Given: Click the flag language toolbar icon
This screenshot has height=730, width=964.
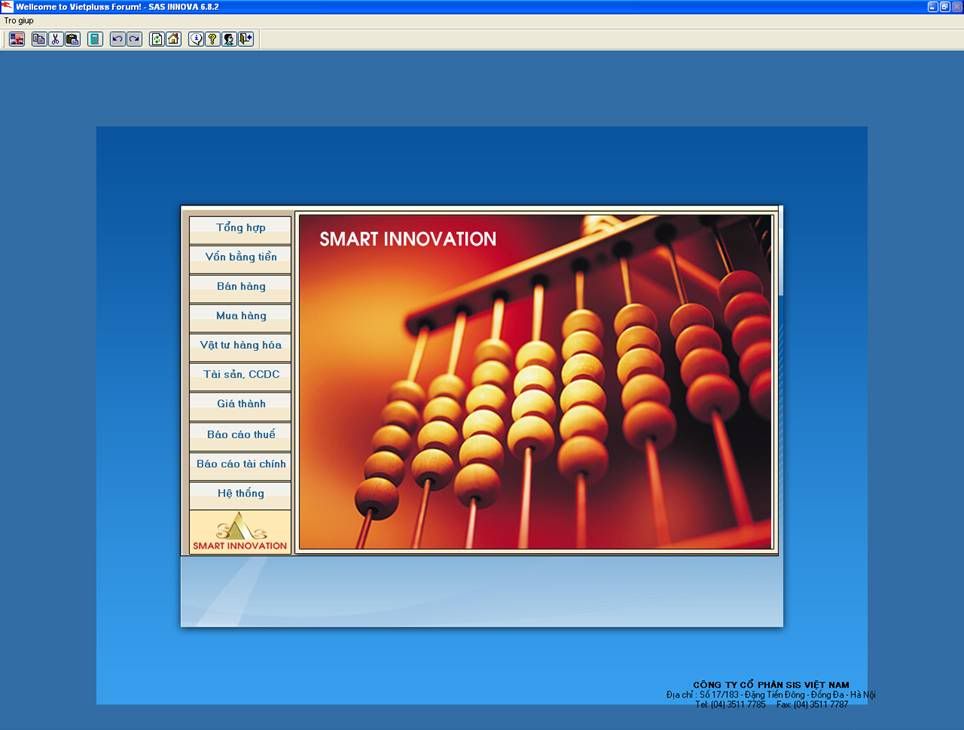Looking at the screenshot, I should (17, 39).
